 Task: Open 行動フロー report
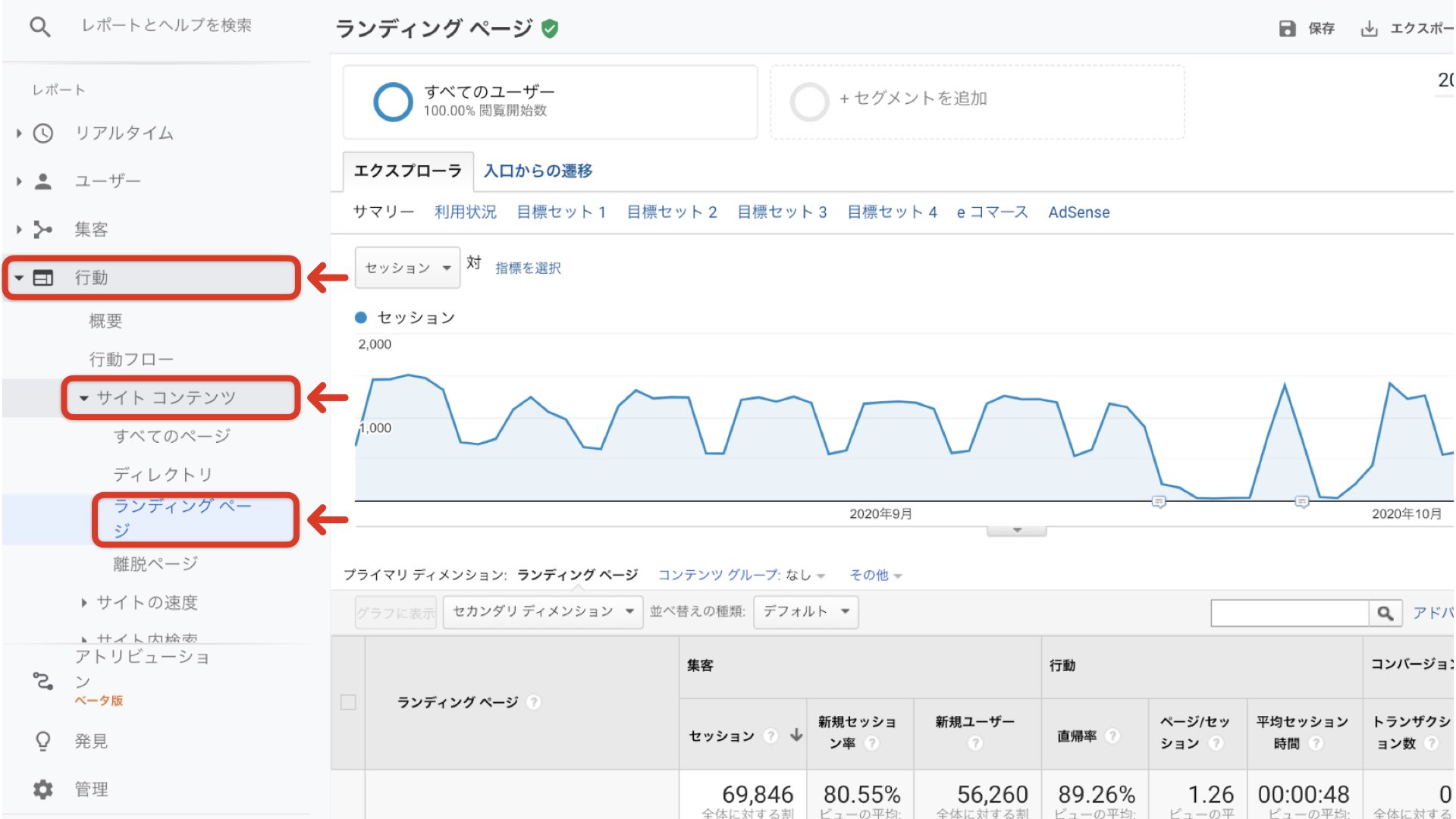click(x=131, y=359)
